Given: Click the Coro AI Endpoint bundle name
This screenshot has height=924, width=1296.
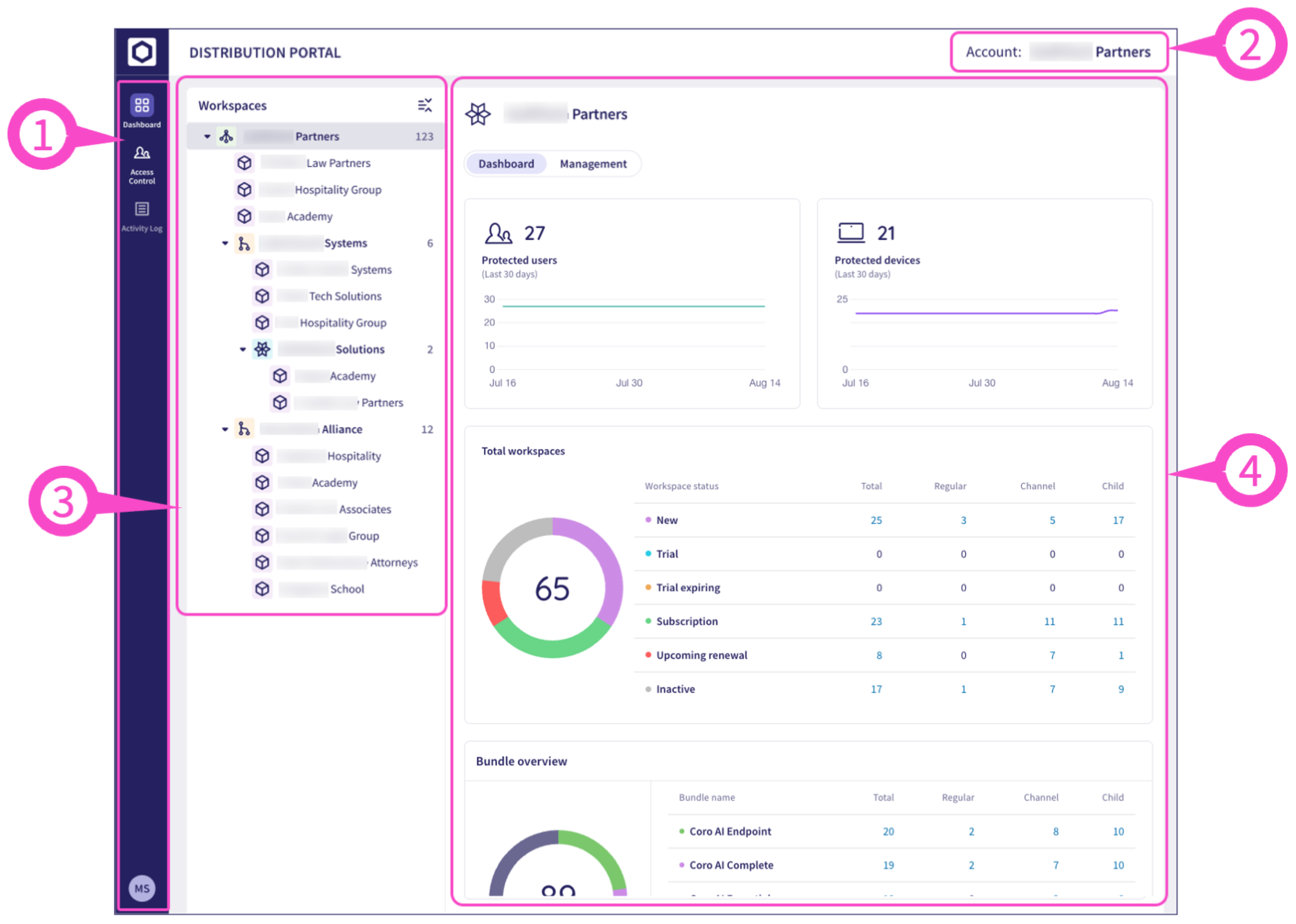Looking at the screenshot, I should [730, 831].
